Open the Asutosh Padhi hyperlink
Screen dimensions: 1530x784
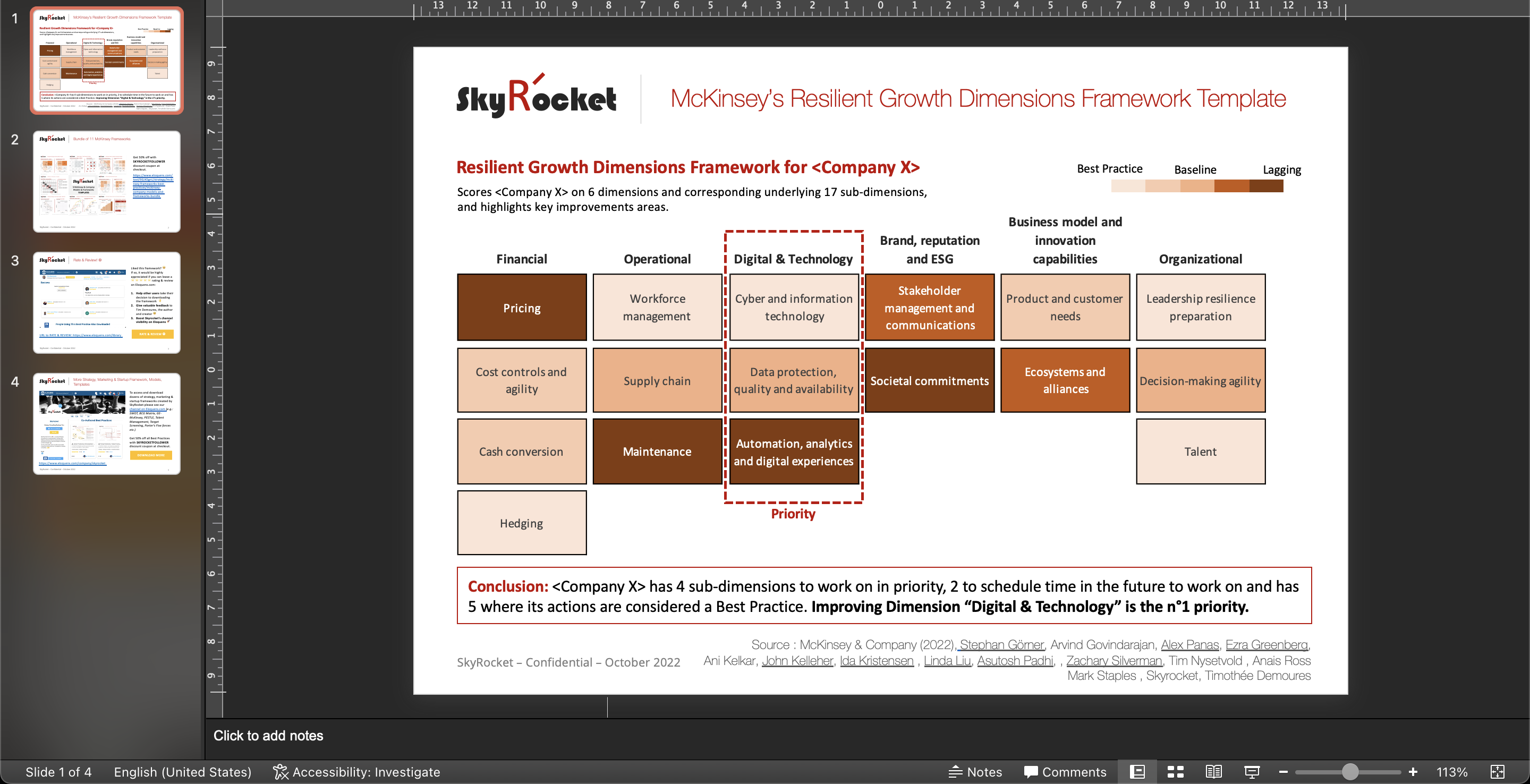tap(1015, 660)
